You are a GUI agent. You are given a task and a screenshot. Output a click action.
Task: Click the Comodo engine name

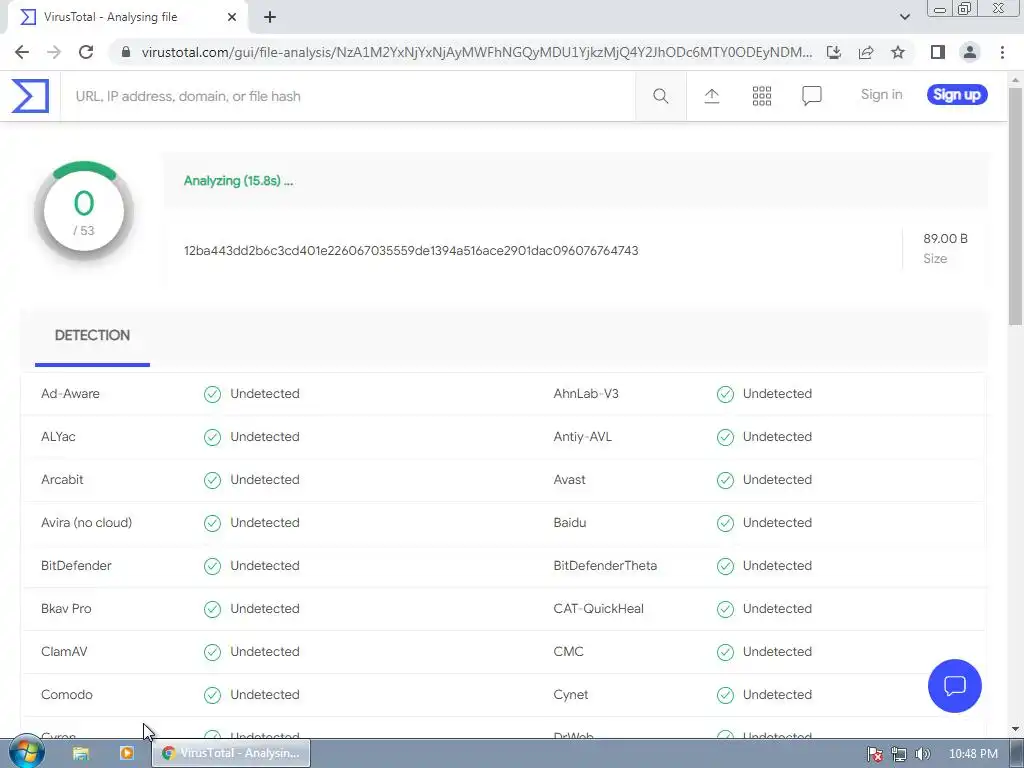coord(67,695)
